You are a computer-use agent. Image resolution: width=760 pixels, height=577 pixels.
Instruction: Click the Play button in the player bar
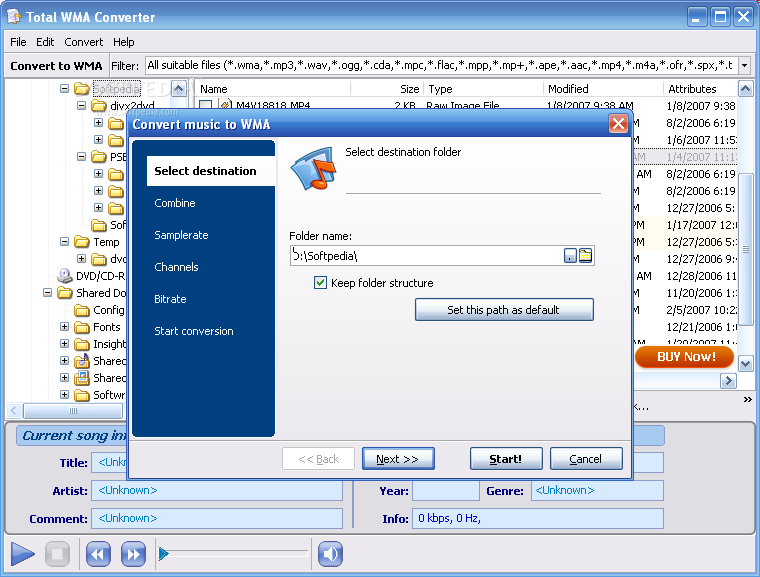[x=22, y=554]
